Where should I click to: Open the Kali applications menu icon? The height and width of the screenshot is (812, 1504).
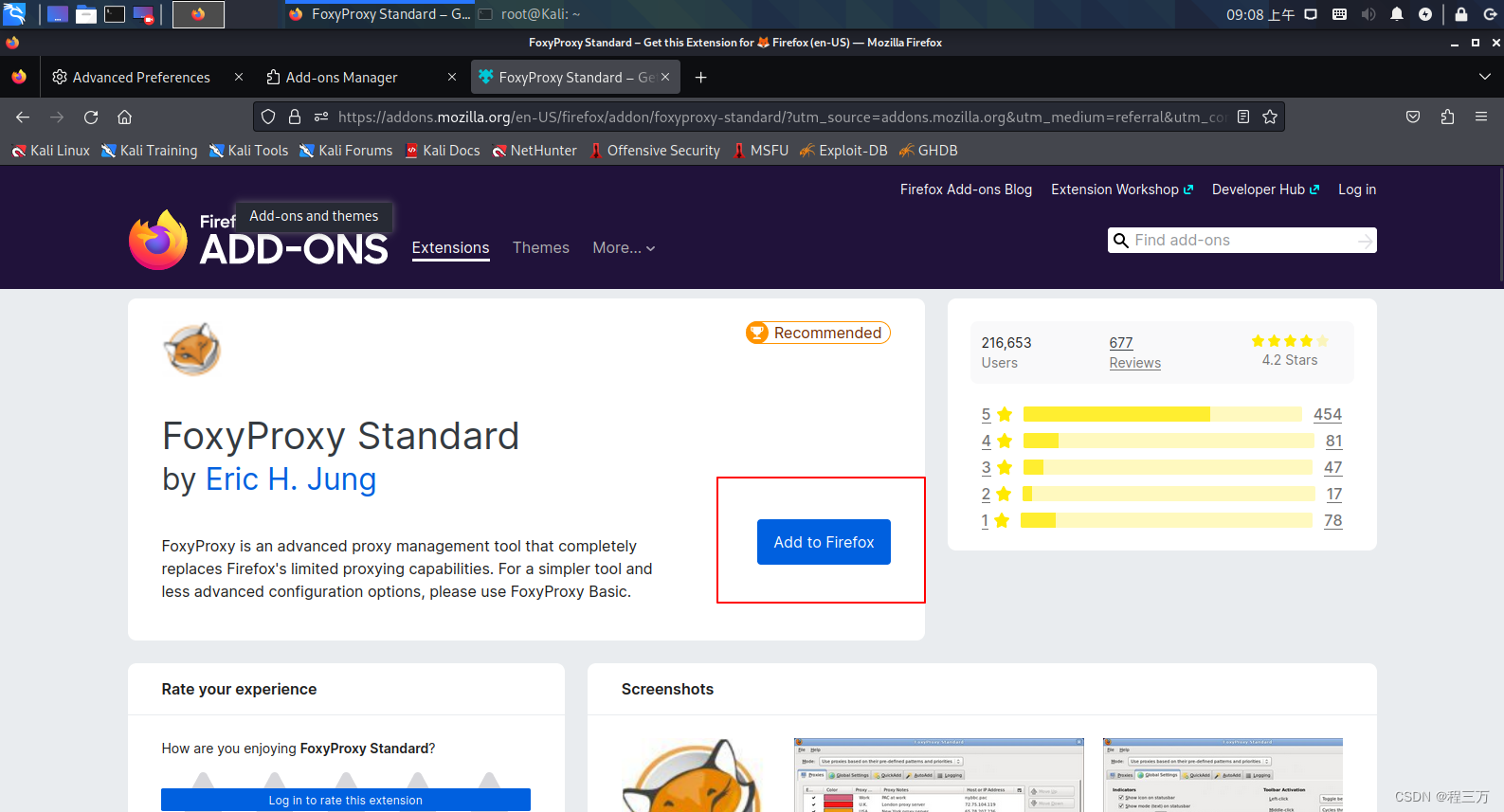[14, 14]
